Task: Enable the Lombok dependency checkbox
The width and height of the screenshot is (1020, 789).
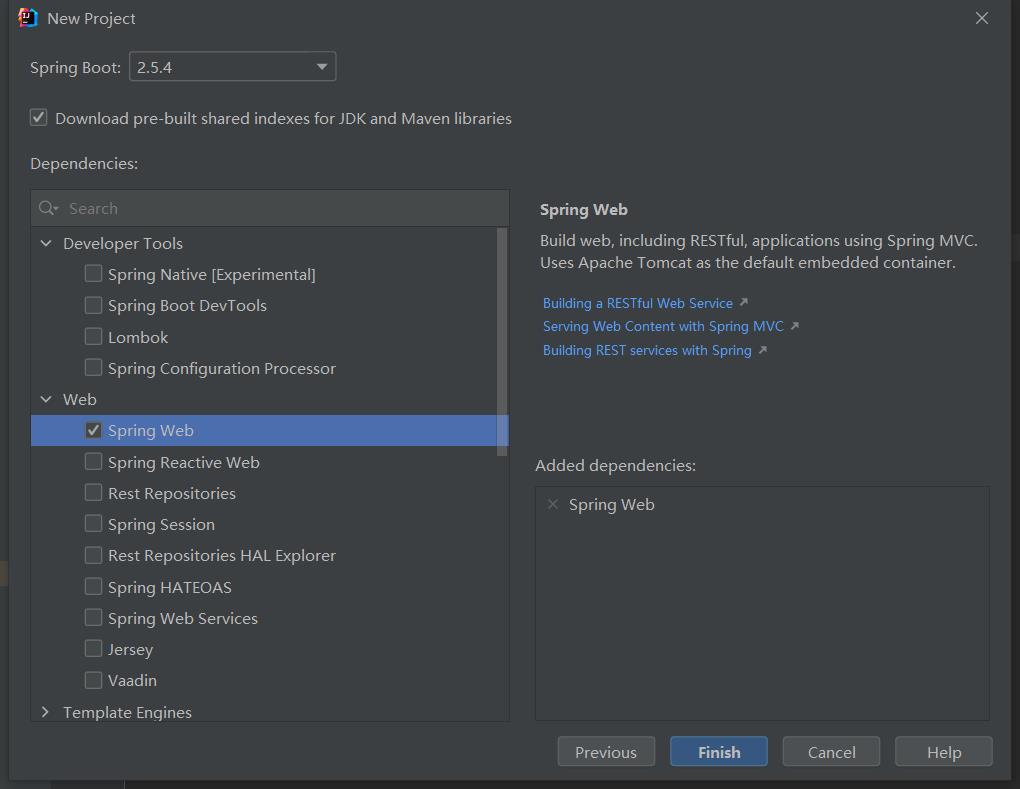Action: (x=93, y=336)
